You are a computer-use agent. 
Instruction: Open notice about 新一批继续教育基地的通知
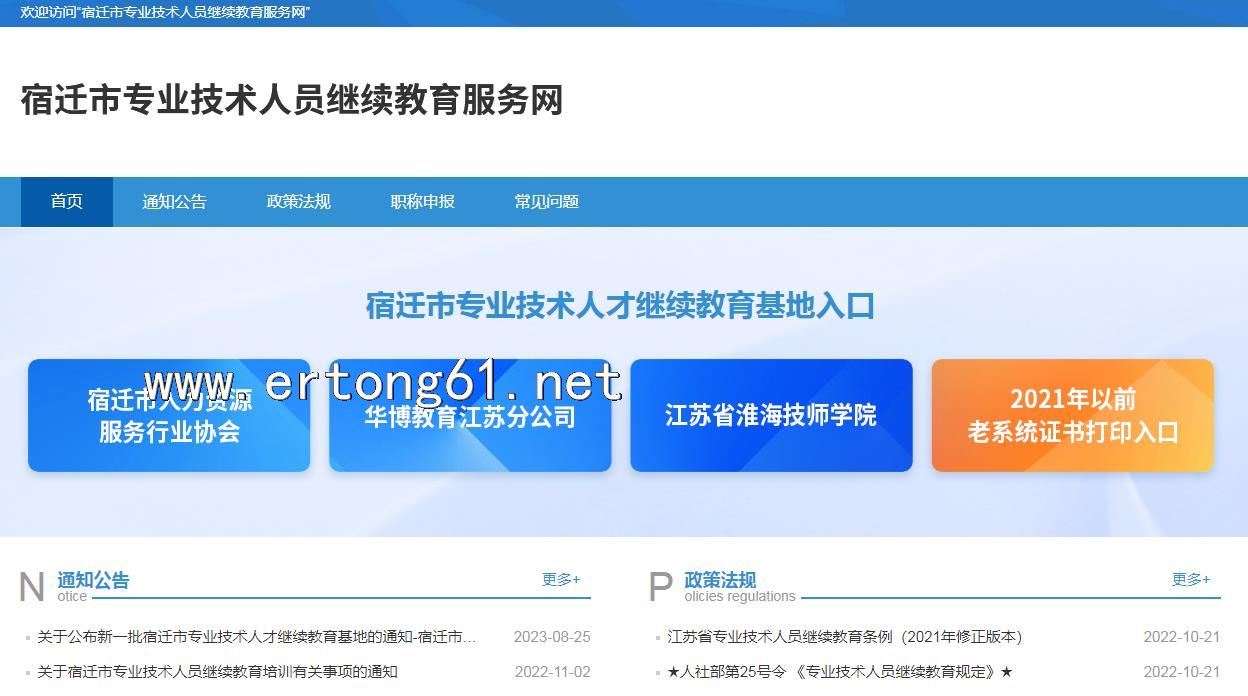point(257,637)
